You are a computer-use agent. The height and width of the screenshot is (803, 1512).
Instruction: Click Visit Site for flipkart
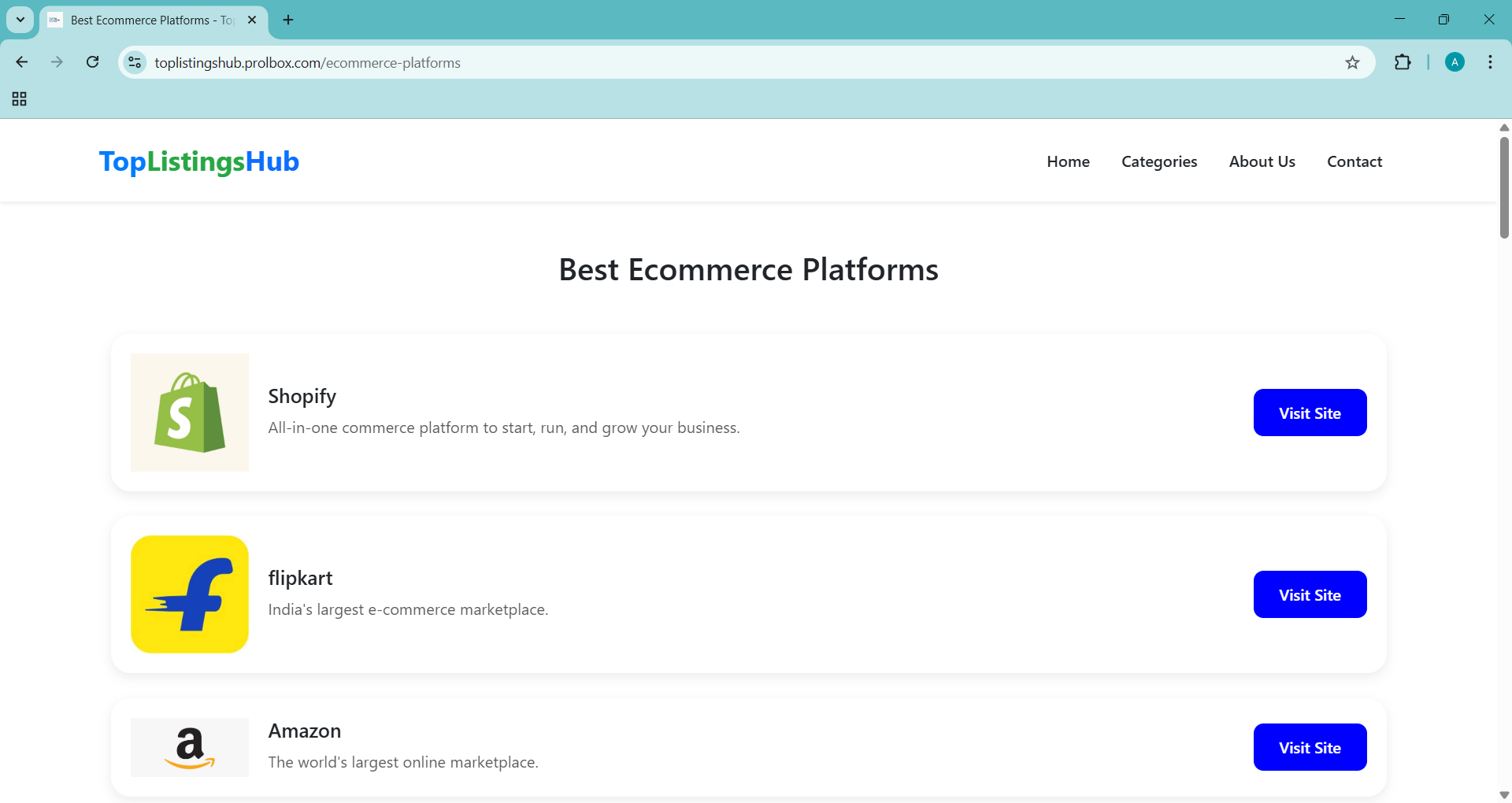point(1309,594)
